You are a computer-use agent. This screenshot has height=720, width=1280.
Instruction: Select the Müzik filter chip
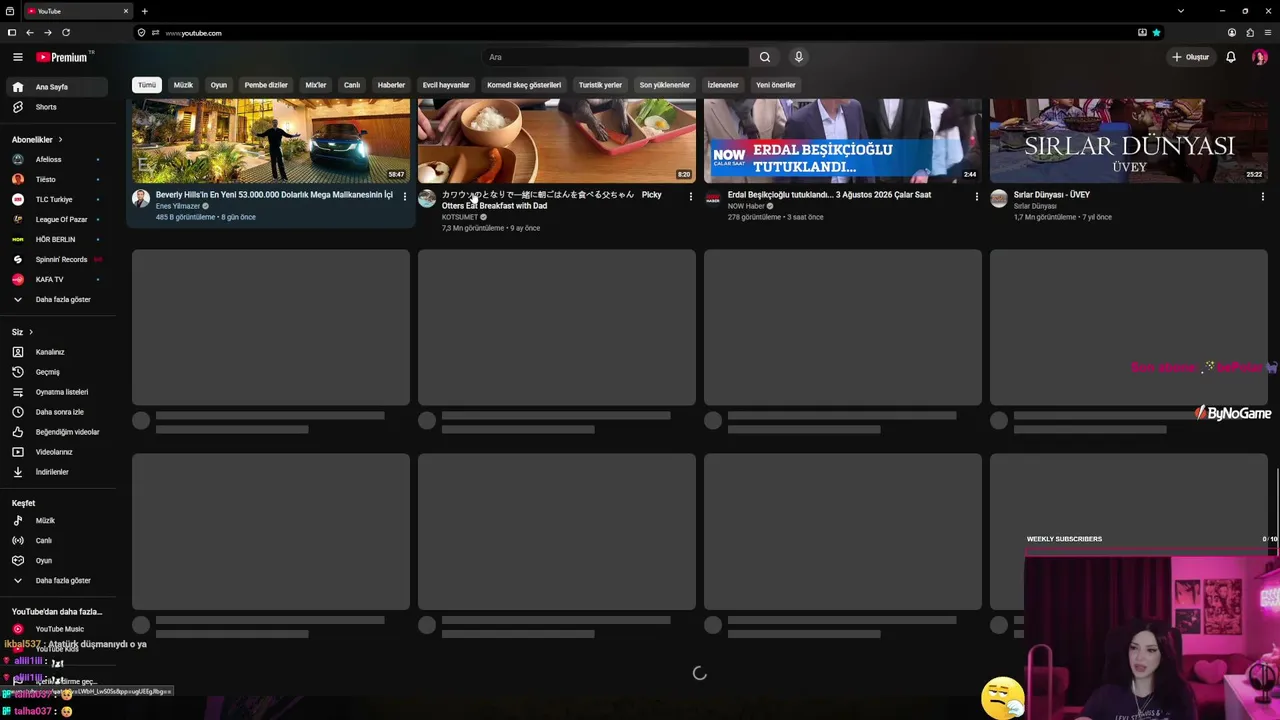pyautogui.click(x=183, y=85)
